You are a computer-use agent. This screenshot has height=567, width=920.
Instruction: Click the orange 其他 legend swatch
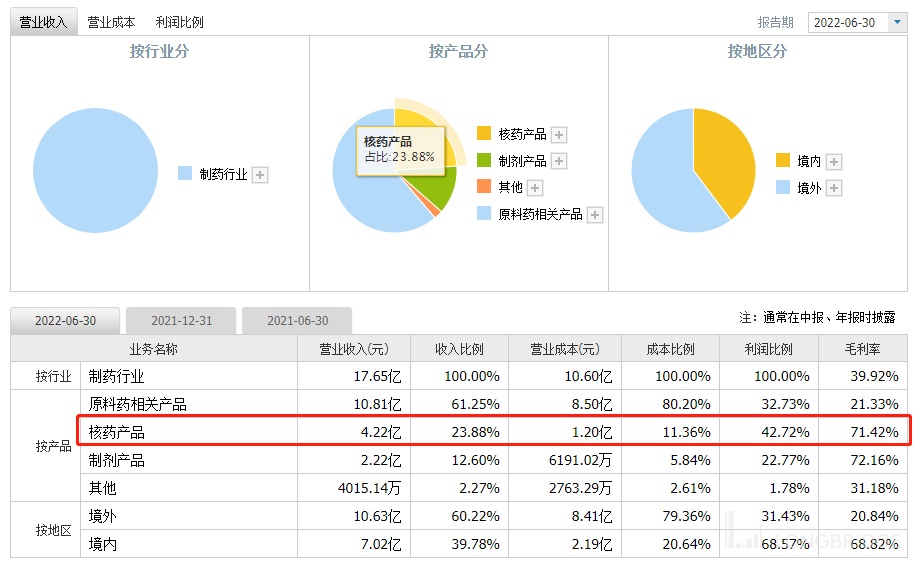click(x=484, y=187)
